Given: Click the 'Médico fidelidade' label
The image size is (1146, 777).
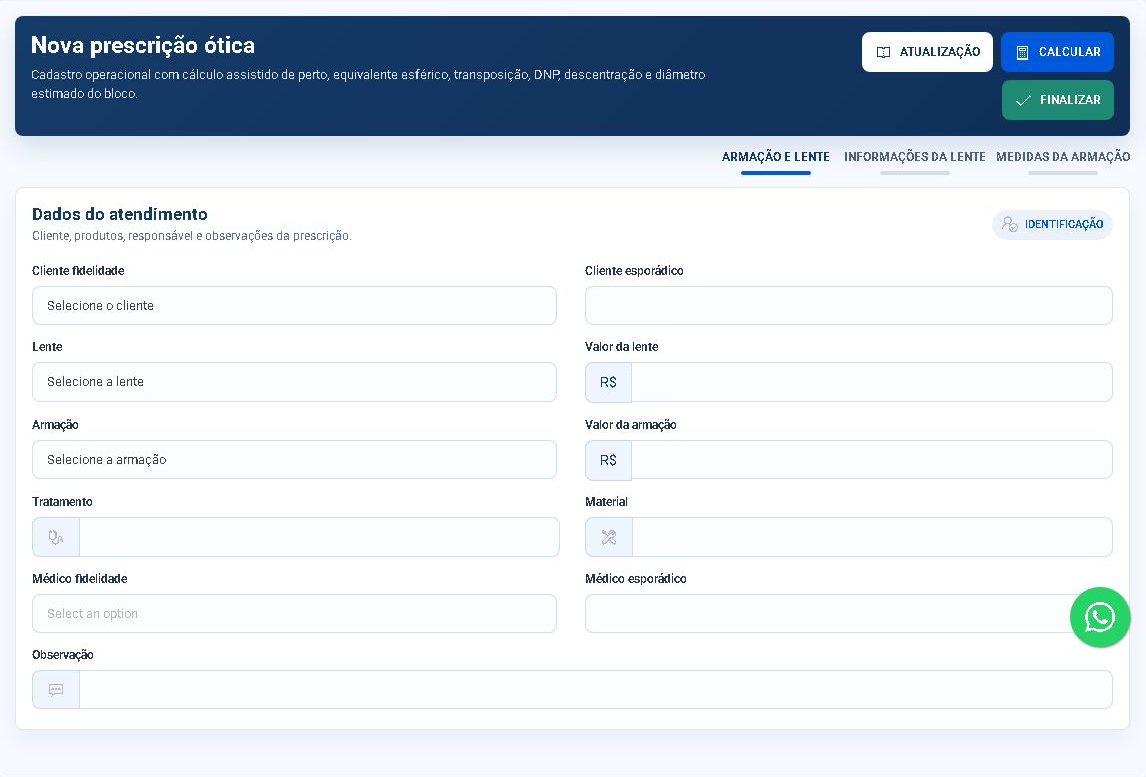Looking at the screenshot, I should click(80, 578).
